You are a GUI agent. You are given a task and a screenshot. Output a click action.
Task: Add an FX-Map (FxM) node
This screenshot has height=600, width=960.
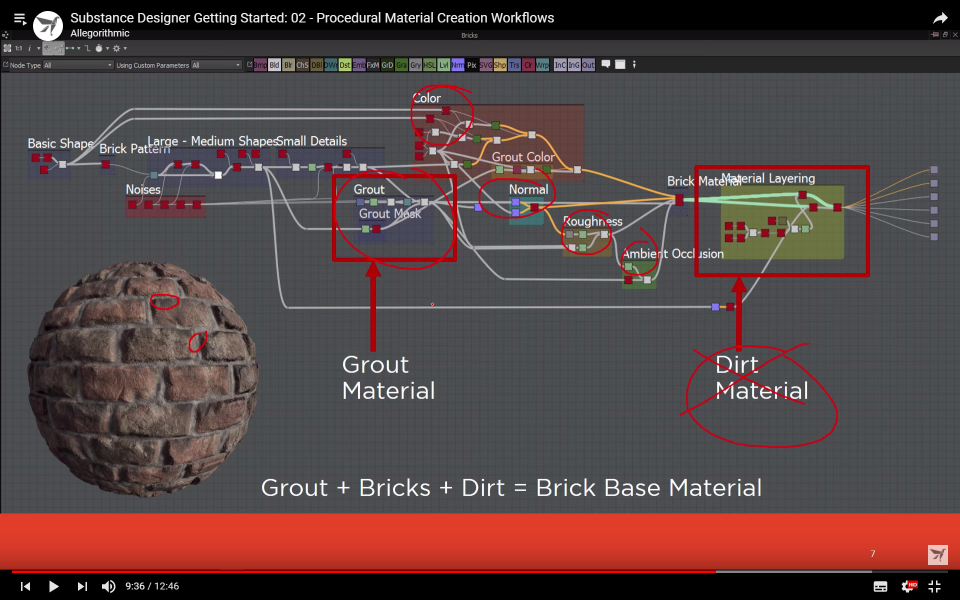373,65
